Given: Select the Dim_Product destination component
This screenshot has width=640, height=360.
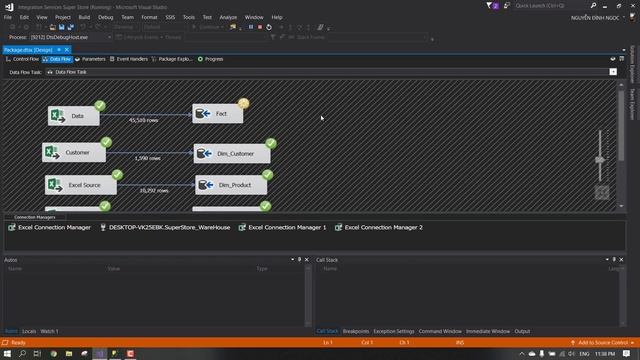Looking at the screenshot, I should pos(231,185).
